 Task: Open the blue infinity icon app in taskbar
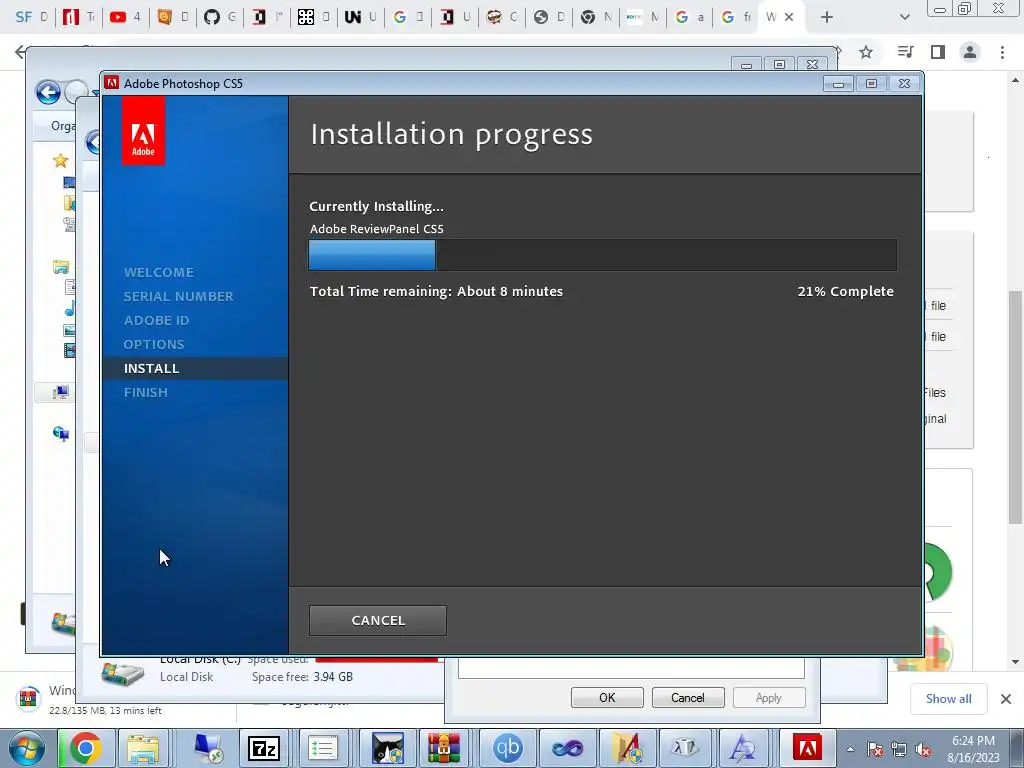568,748
